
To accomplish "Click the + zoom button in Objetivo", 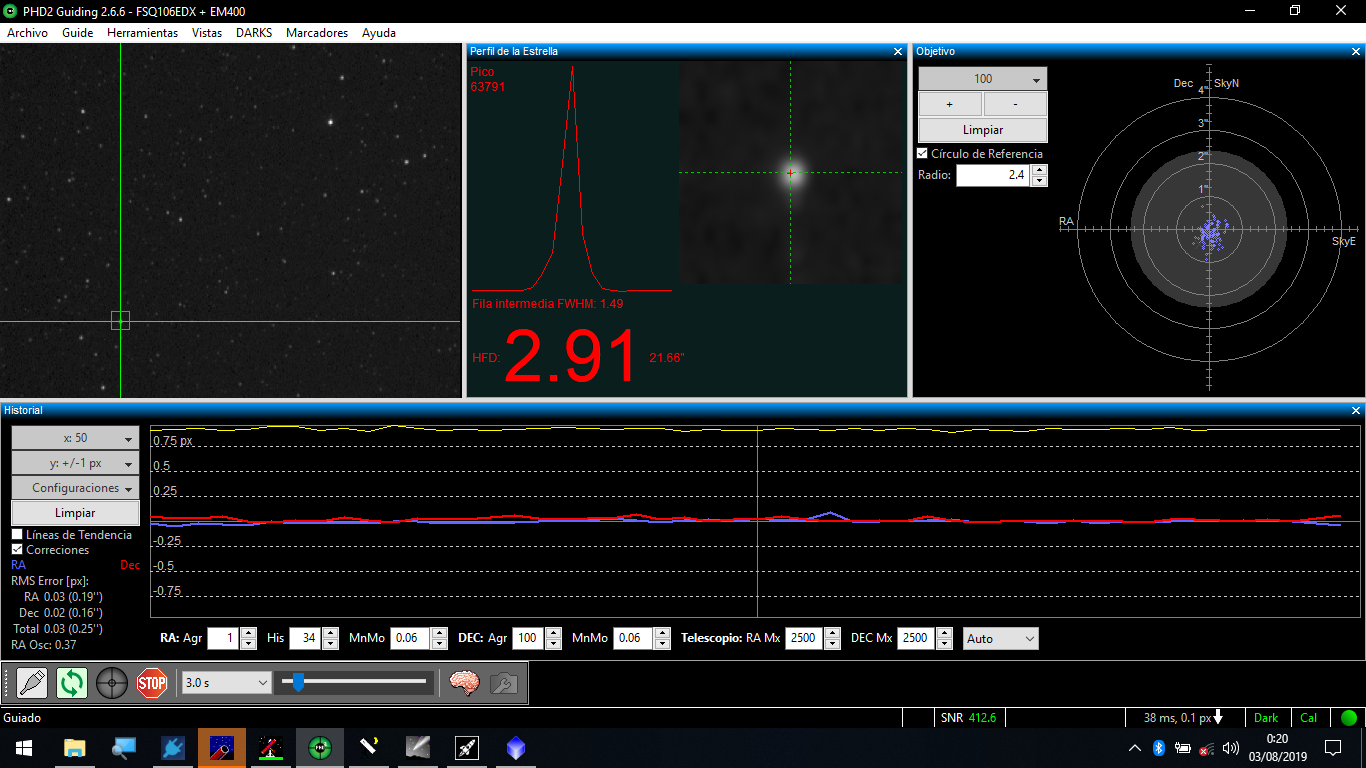I will [x=950, y=104].
